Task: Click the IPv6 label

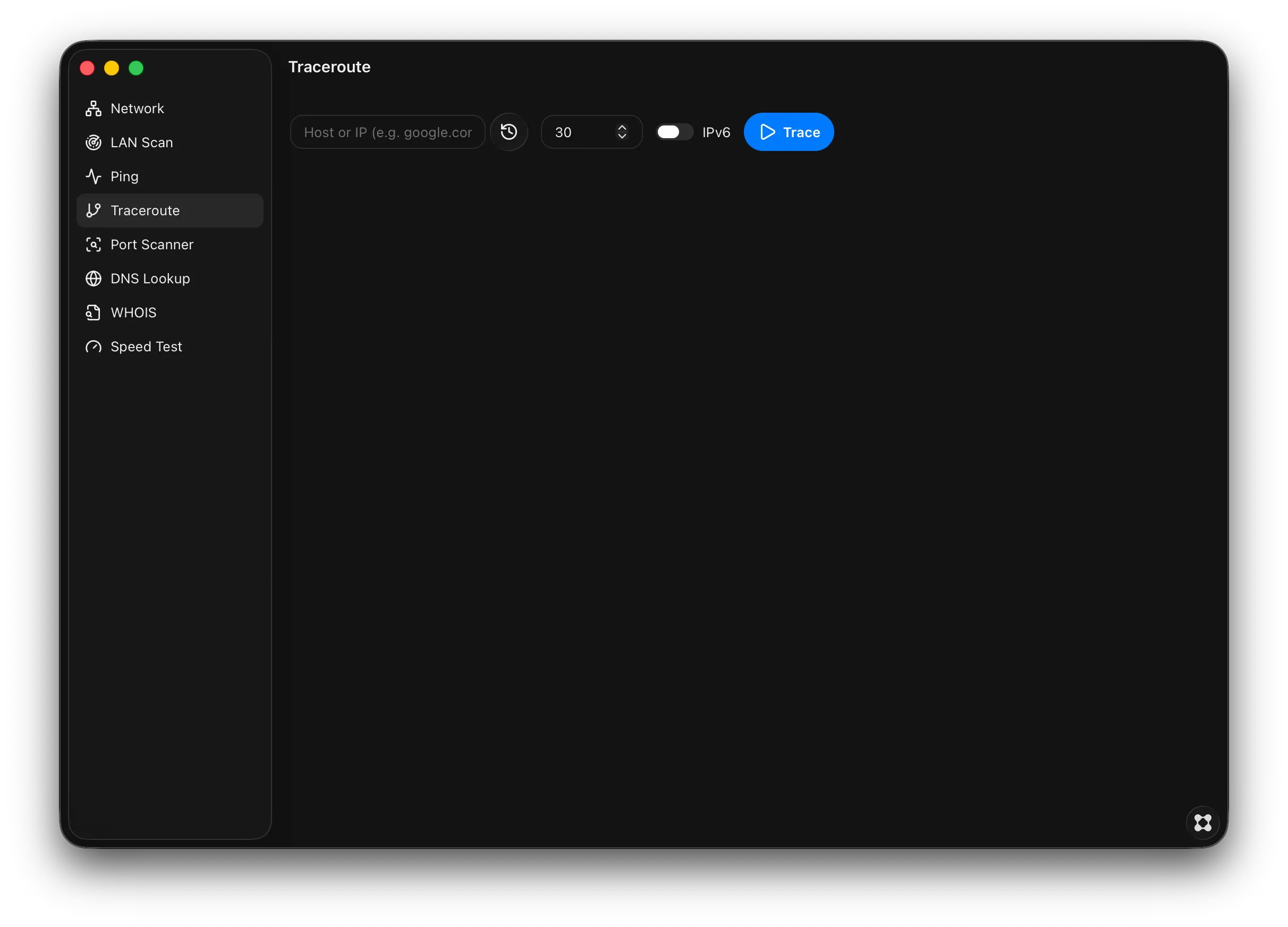Action: [716, 132]
